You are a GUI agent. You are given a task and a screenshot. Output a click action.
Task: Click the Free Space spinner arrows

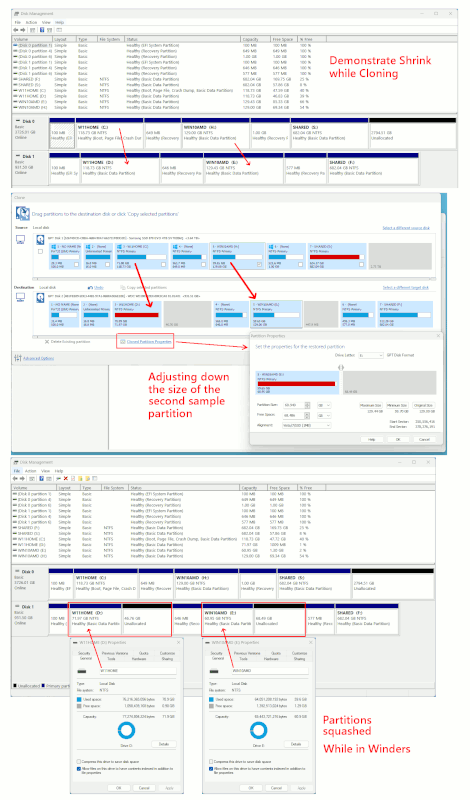(x=307, y=415)
